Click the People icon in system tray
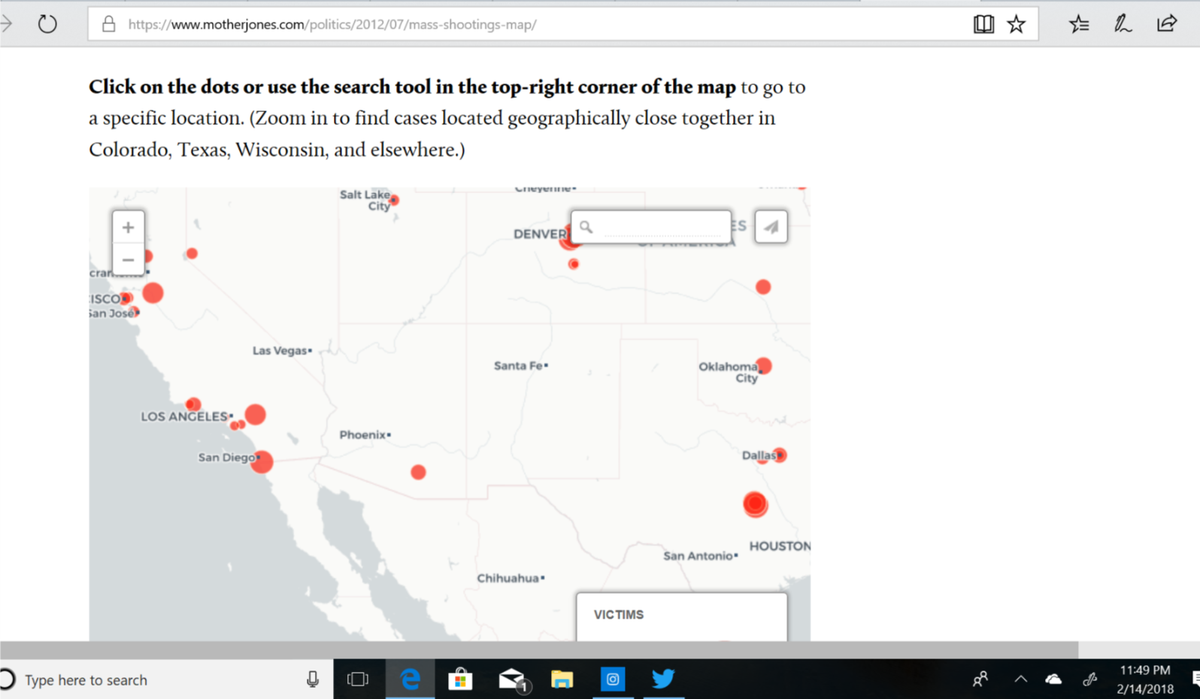Viewport: 1200px width, 699px height. [981, 680]
